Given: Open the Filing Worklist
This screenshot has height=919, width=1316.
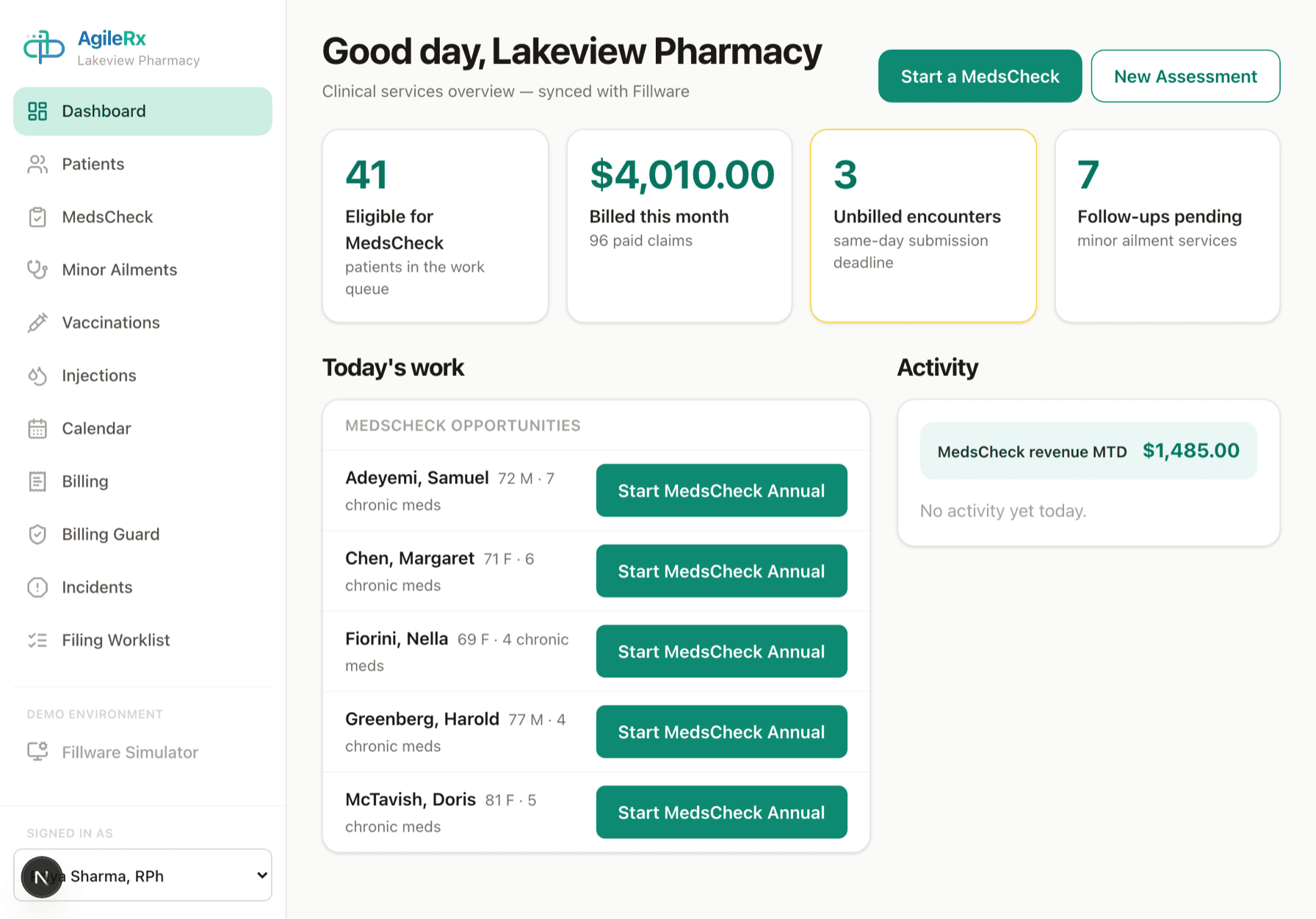Looking at the screenshot, I should [x=142, y=640].
